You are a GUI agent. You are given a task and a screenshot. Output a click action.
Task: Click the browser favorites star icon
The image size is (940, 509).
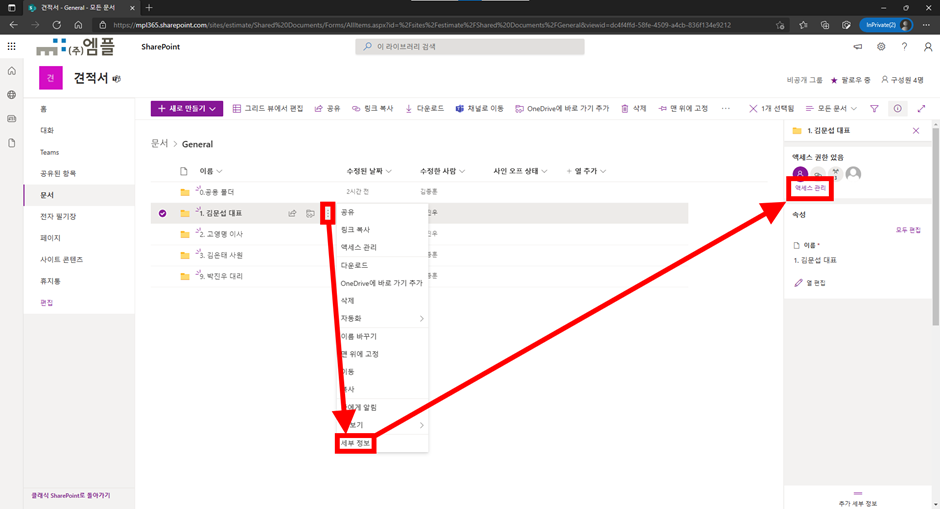click(x=780, y=25)
